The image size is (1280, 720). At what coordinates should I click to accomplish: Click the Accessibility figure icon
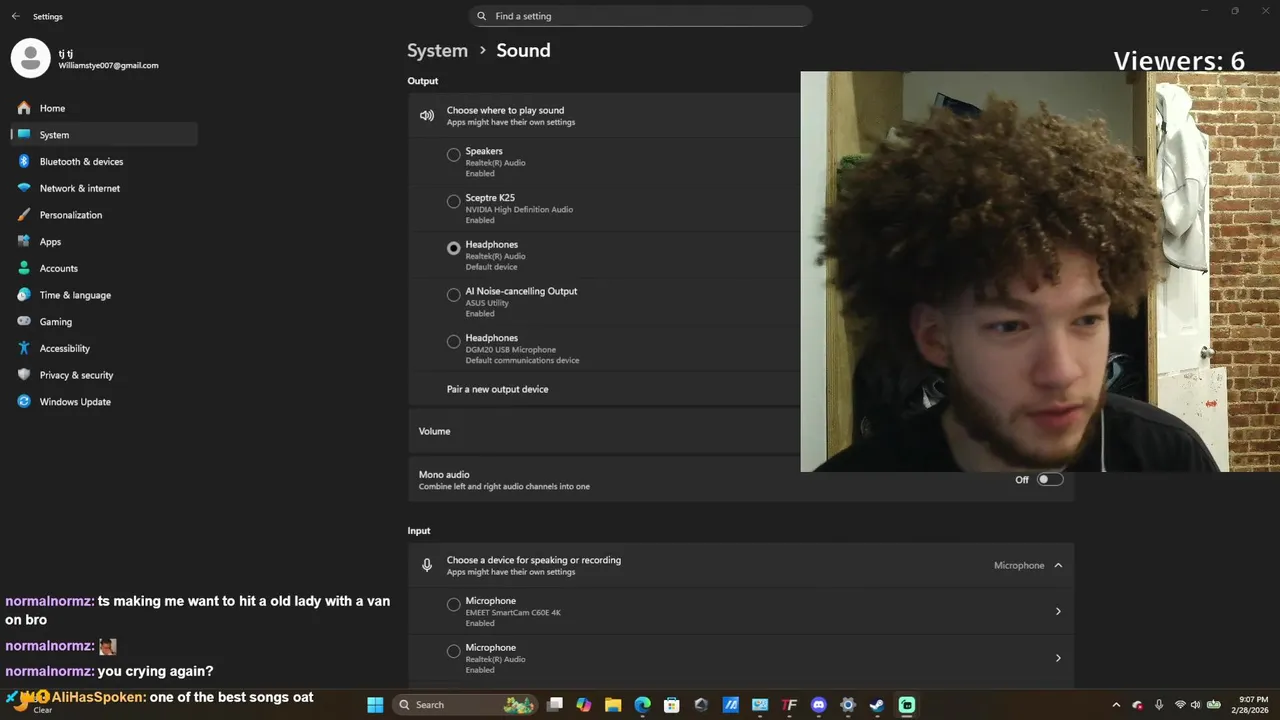point(24,348)
